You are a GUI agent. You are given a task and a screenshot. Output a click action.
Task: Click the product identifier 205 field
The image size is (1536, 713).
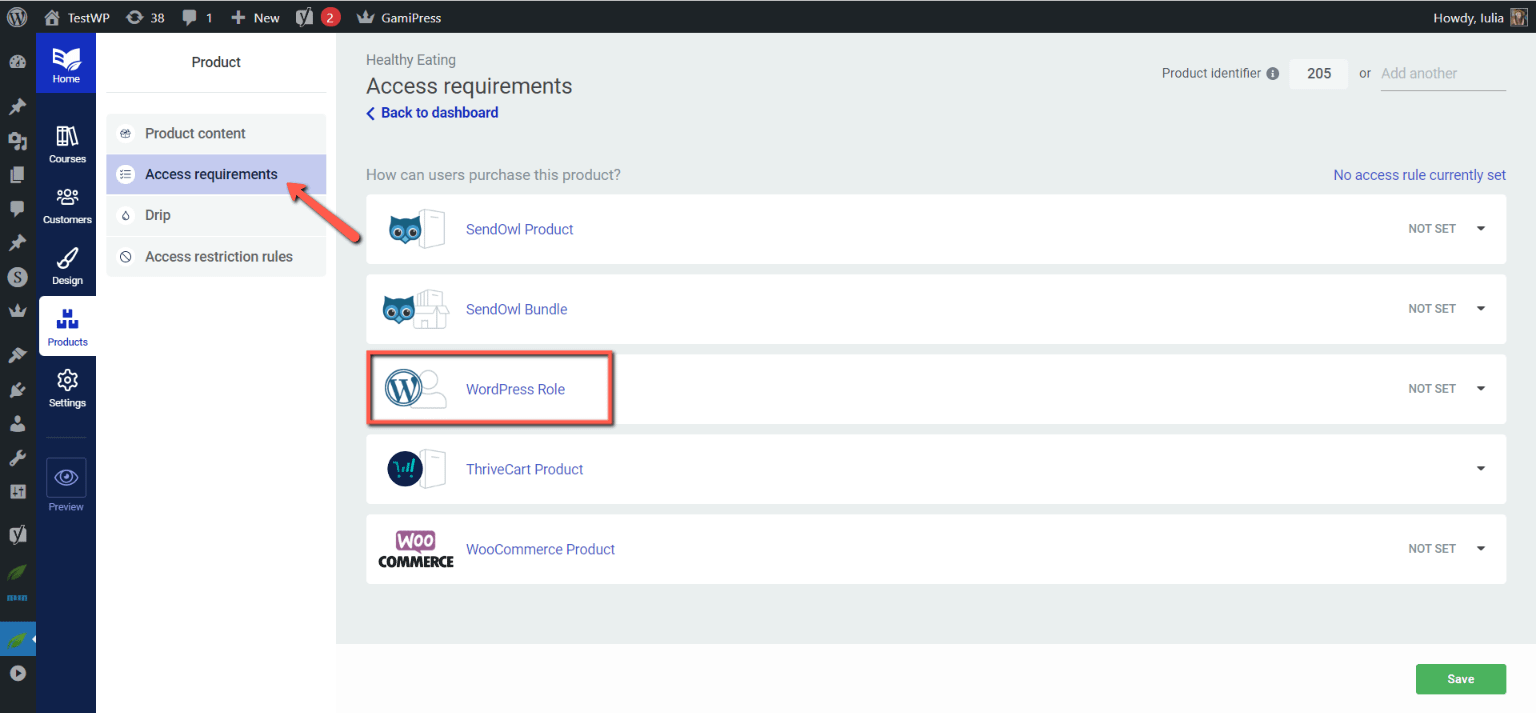pyautogui.click(x=1319, y=73)
